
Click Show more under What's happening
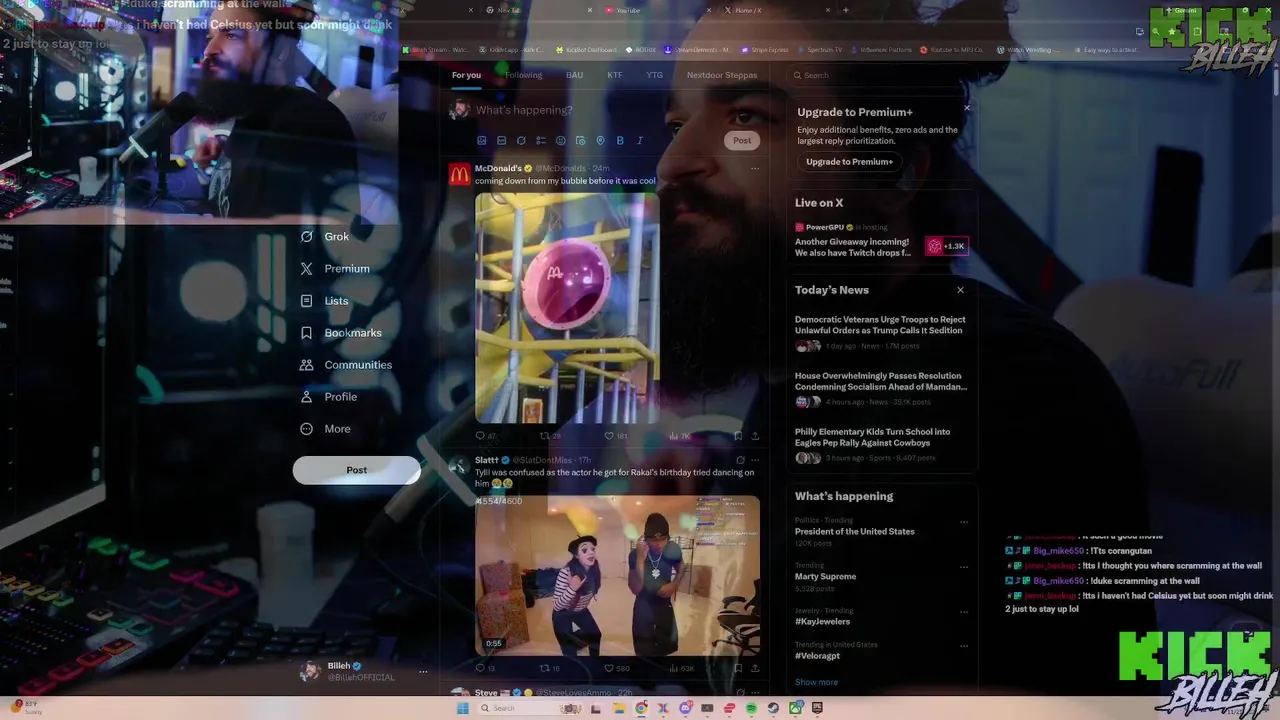pos(816,682)
